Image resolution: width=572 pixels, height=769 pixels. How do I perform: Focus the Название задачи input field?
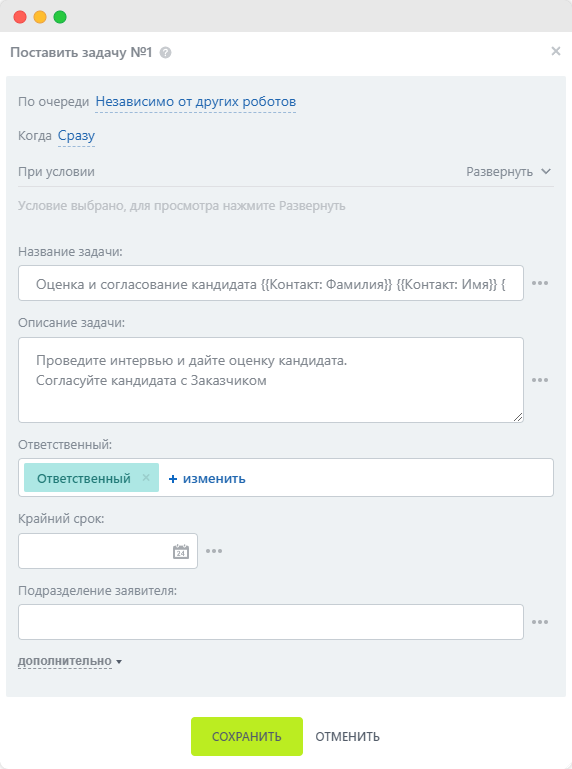point(271,283)
